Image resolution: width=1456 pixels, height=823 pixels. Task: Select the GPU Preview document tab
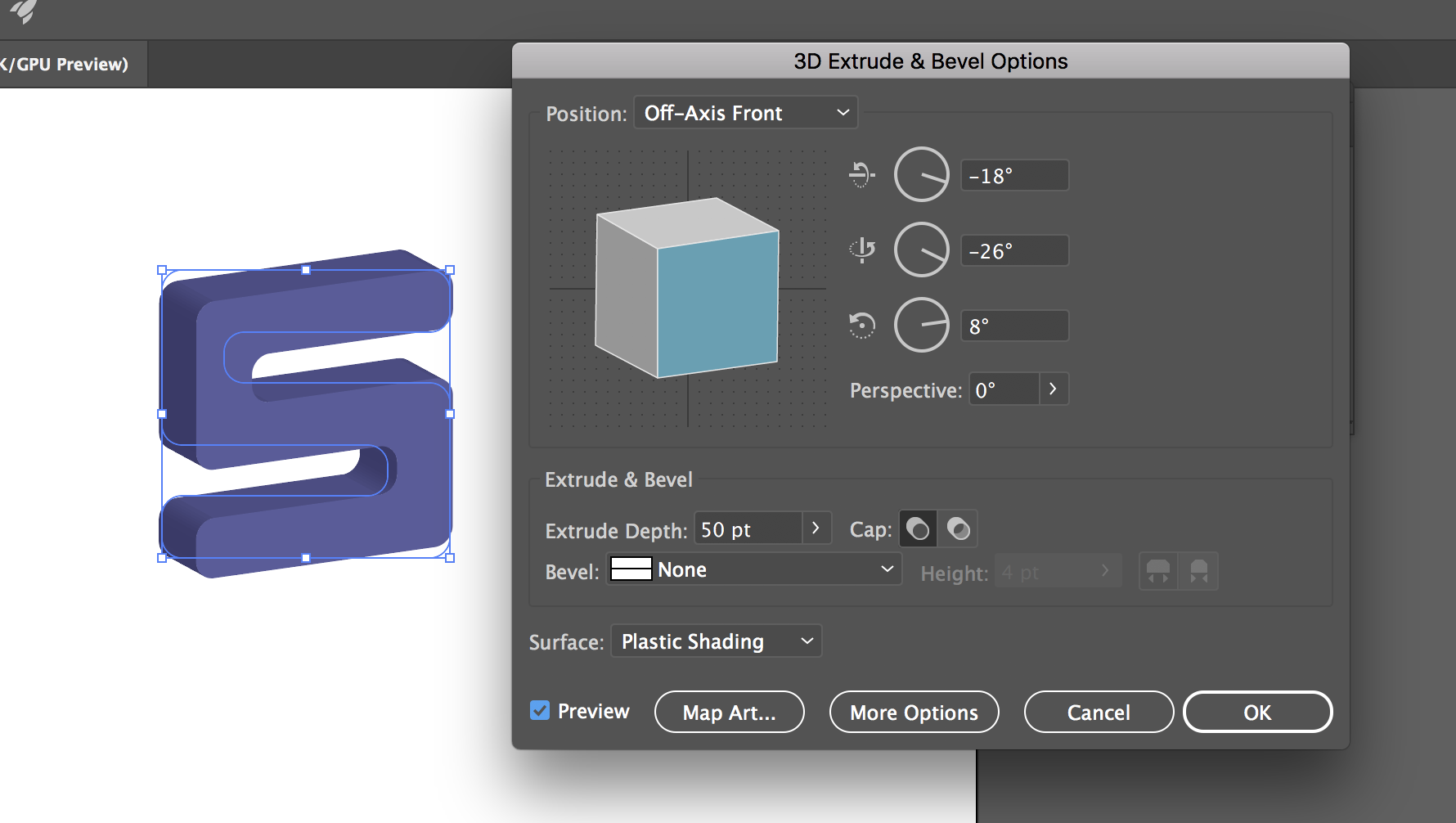[69, 64]
